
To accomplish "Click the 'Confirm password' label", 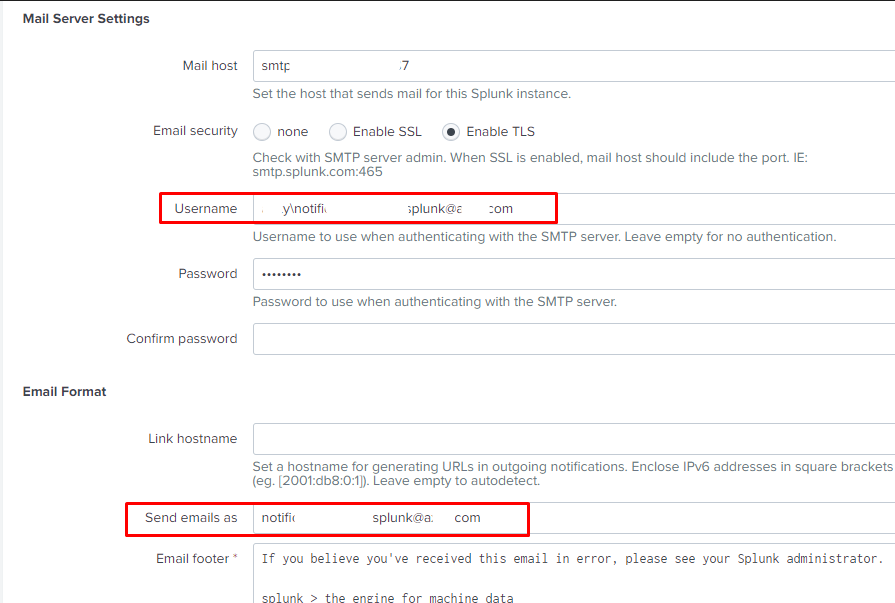I will (182, 339).
